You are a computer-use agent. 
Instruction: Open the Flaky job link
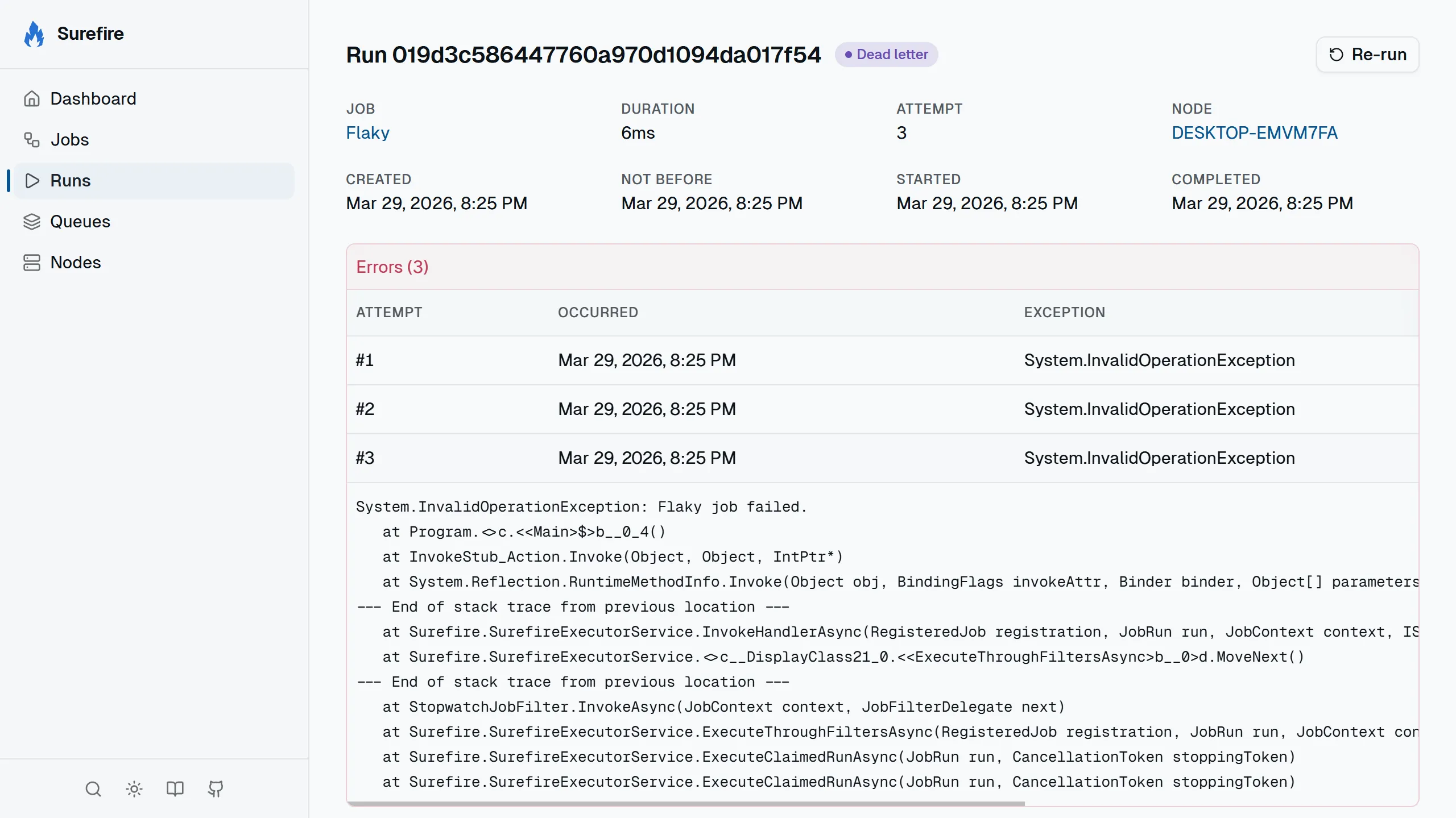coord(367,133)
